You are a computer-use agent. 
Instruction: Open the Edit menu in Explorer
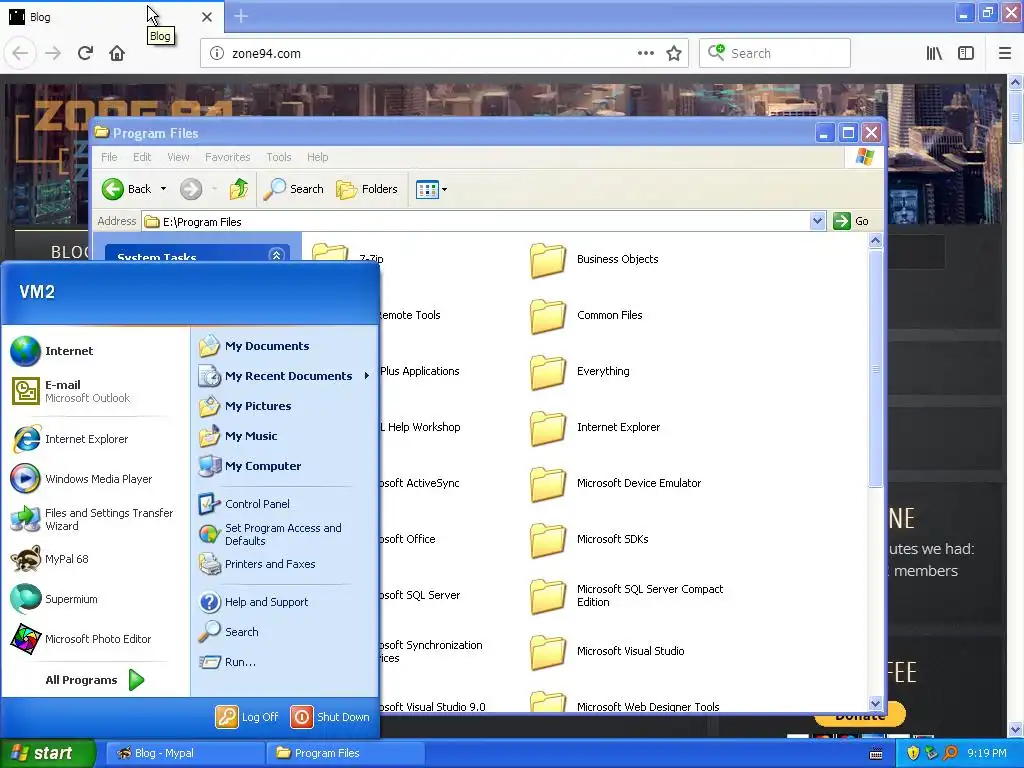coord(142,157)
